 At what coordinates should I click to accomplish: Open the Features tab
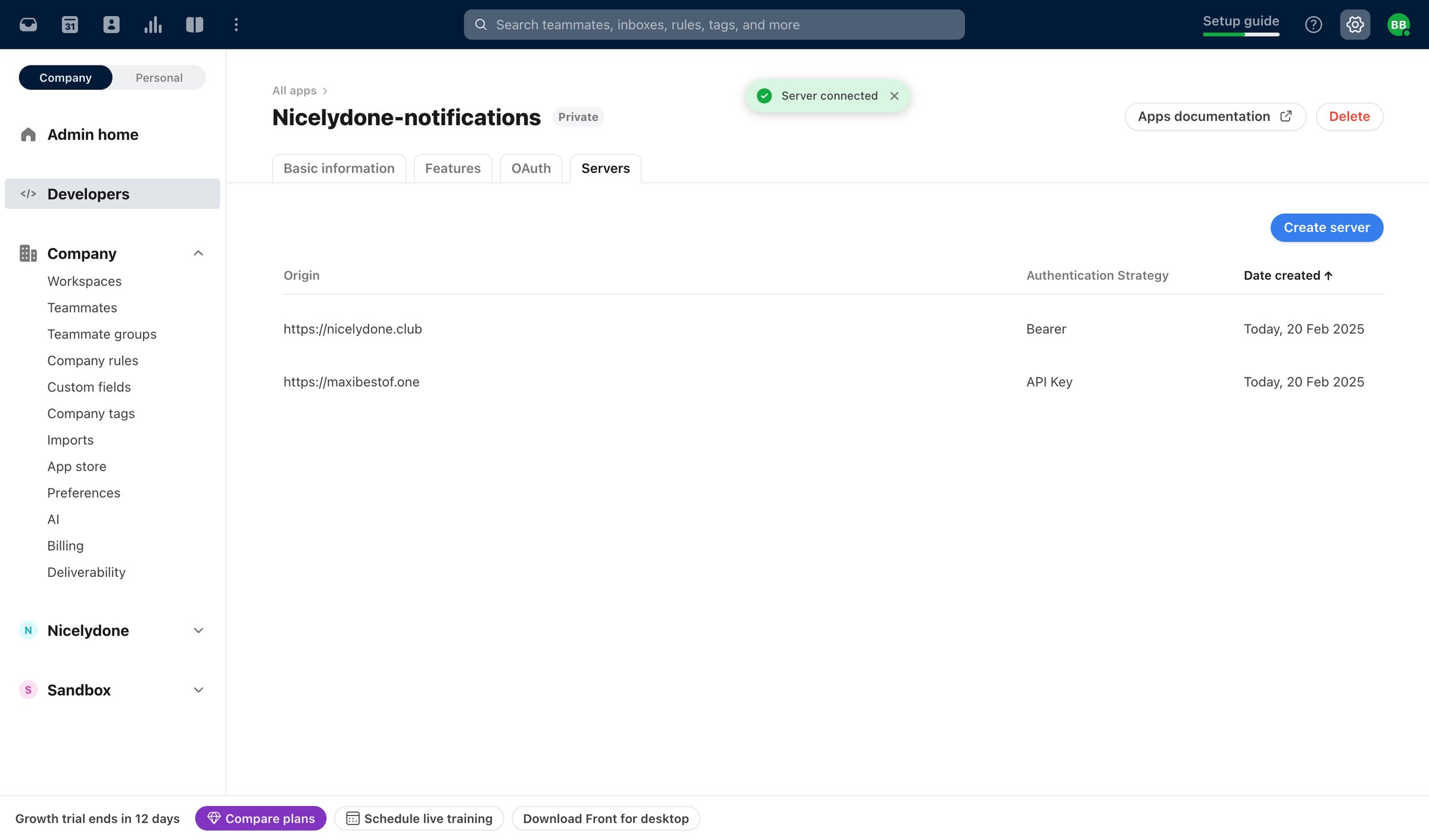point(453,168)
